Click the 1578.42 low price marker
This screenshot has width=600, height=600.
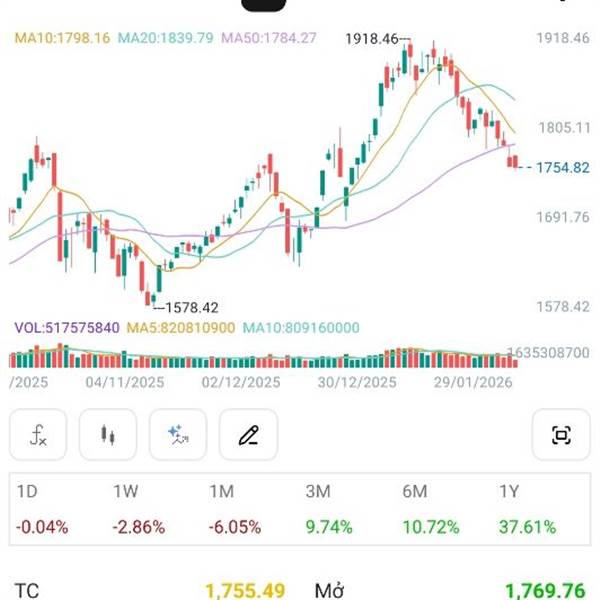coord(190,308)
